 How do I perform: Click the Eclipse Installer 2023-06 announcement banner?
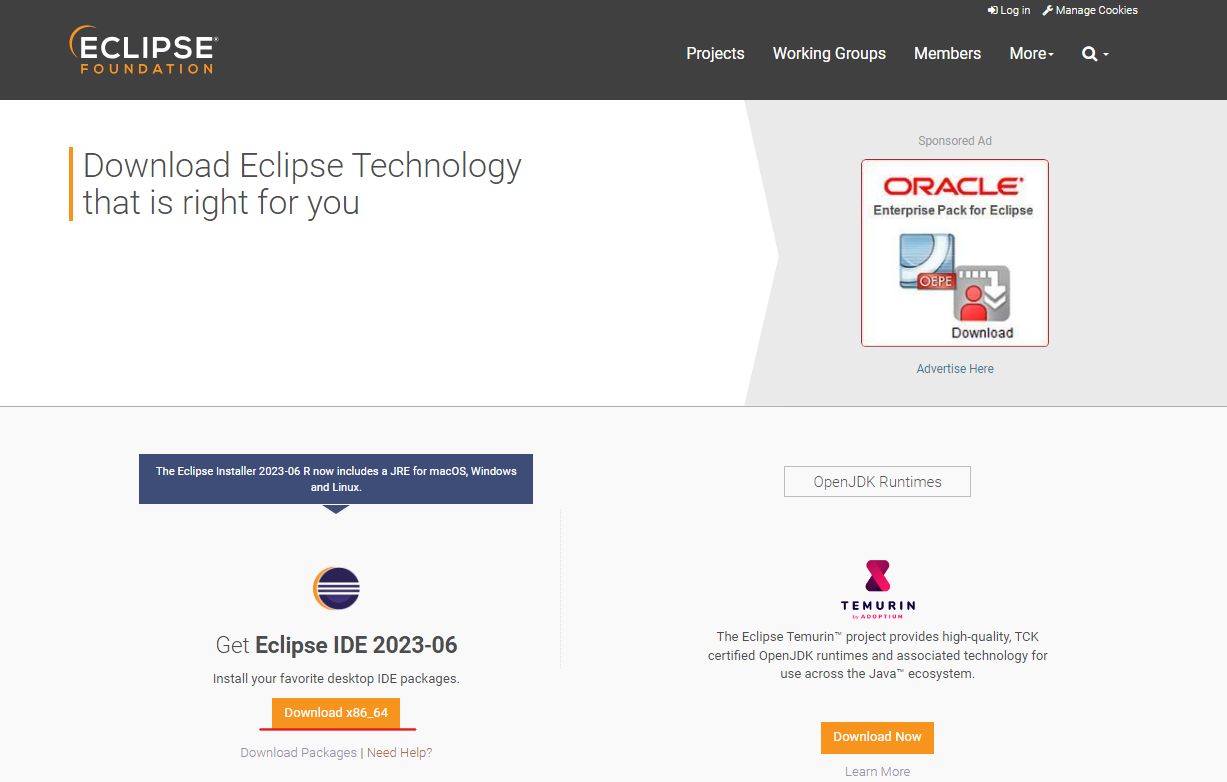click(x=336, y=479)
